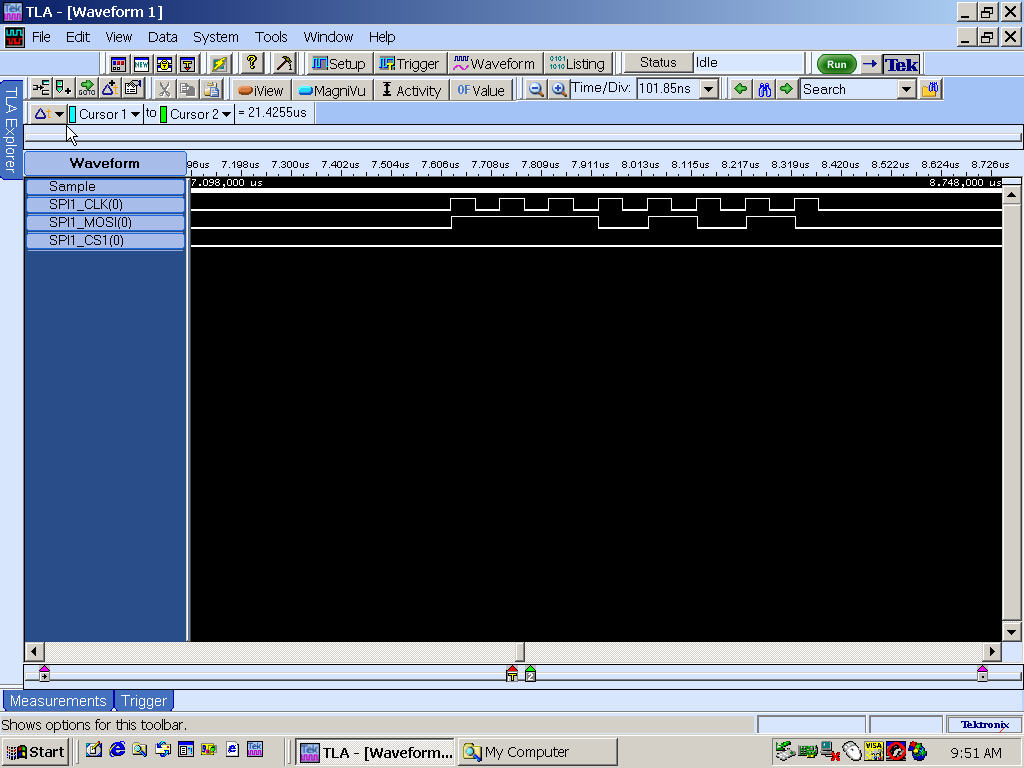Toggle the Activity indicator button
The height and width of the screenshot is (768, 1024).
pos(411,90)
